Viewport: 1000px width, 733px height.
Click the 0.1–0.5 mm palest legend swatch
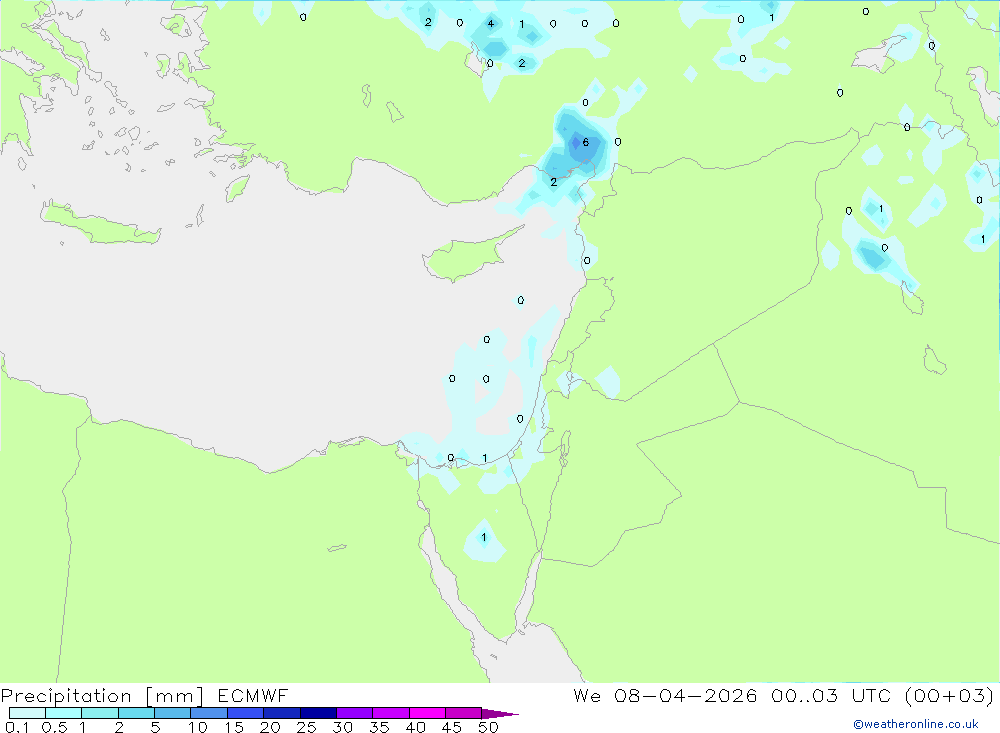(27, 713)
